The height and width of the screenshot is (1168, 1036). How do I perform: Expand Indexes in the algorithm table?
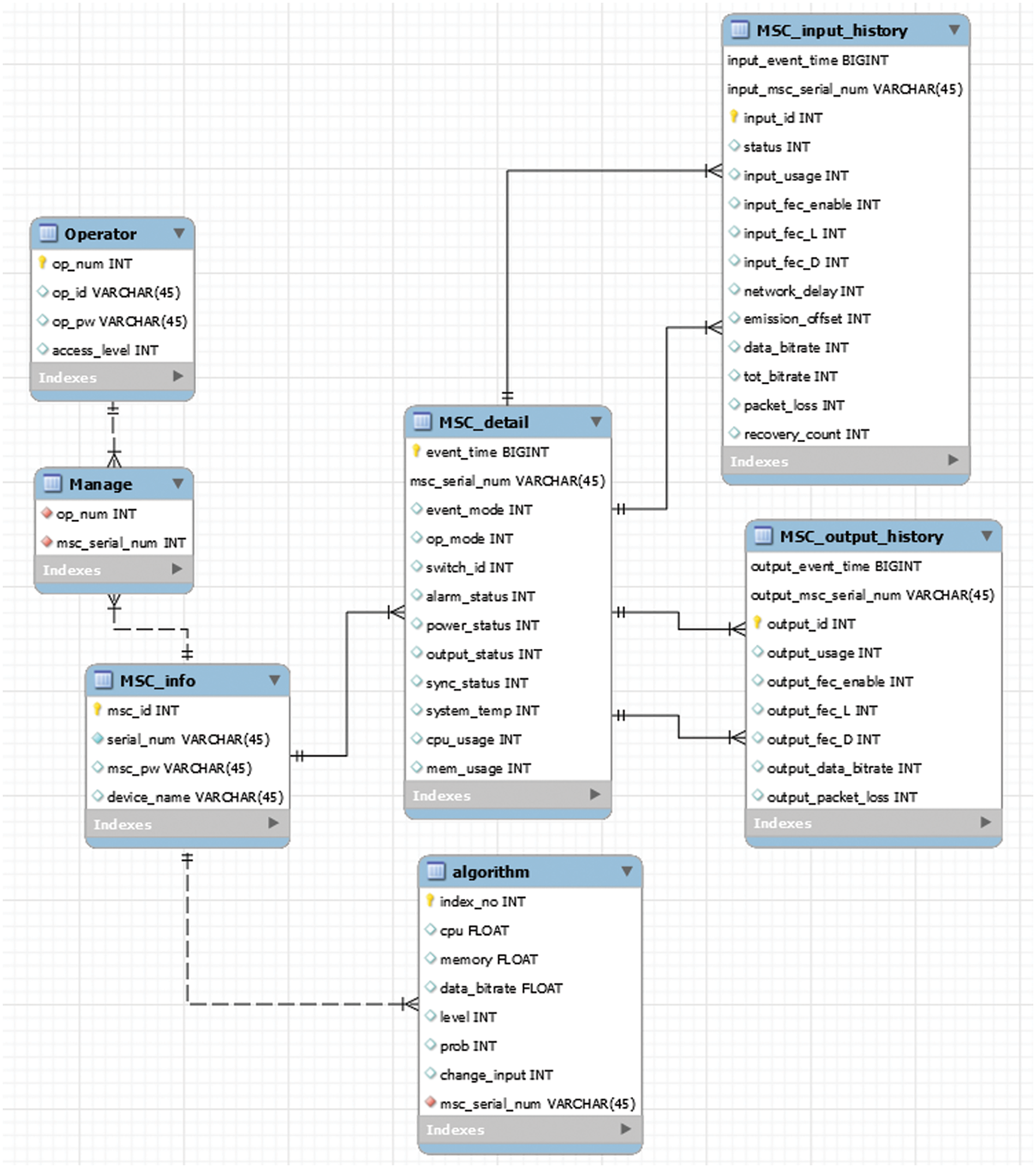(626, 1129)
